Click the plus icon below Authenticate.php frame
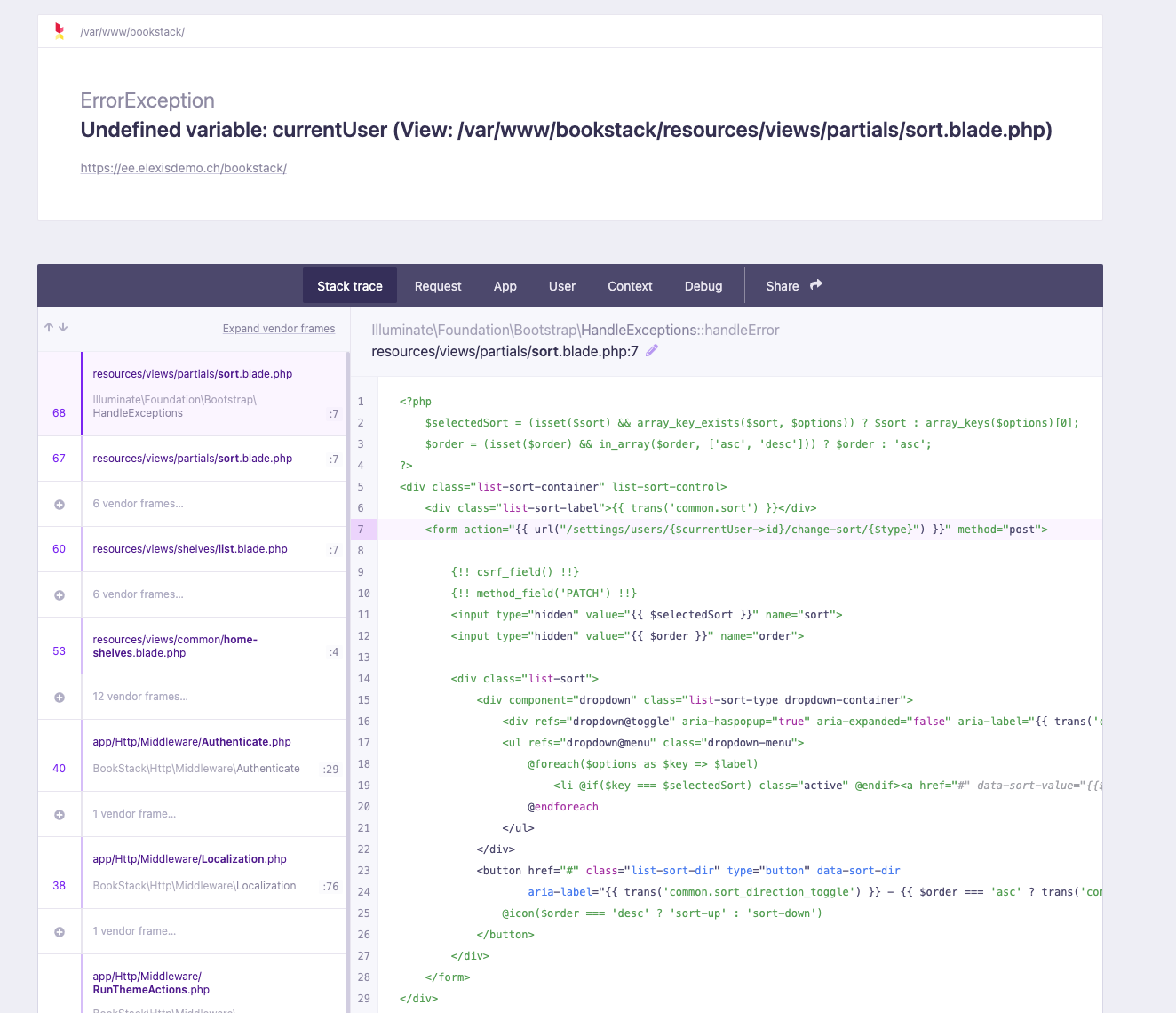The height and width of the screenshot is (1013, 1176). [x=59, y=813]
